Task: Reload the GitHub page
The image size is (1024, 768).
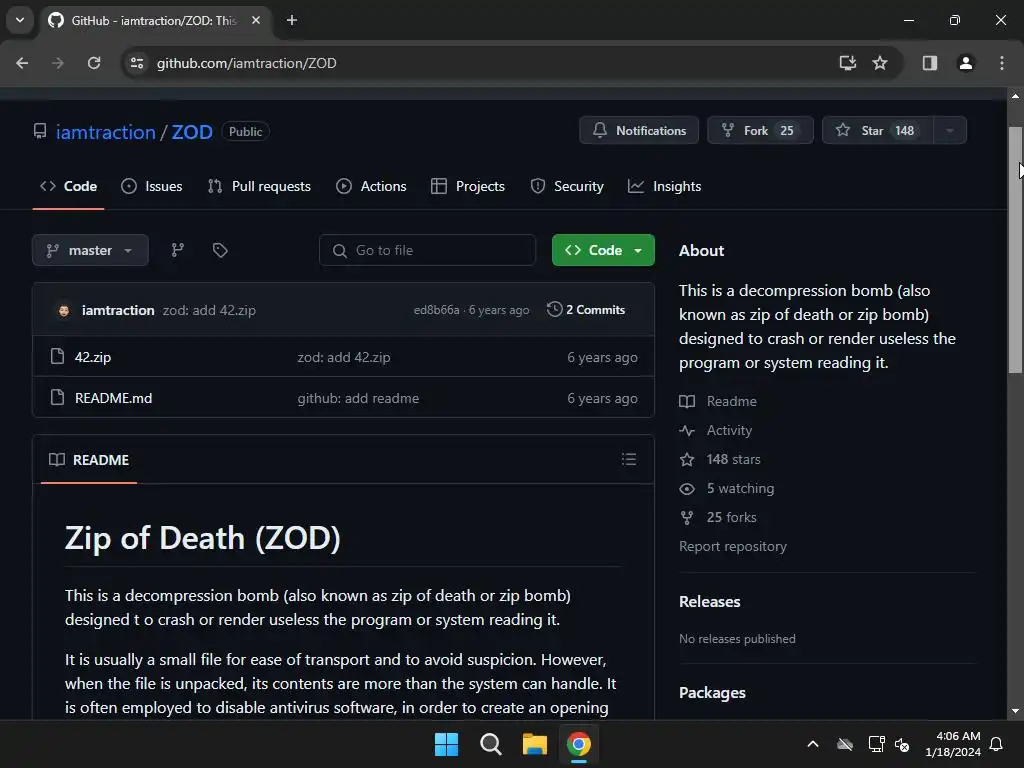Action: [94, 63]
